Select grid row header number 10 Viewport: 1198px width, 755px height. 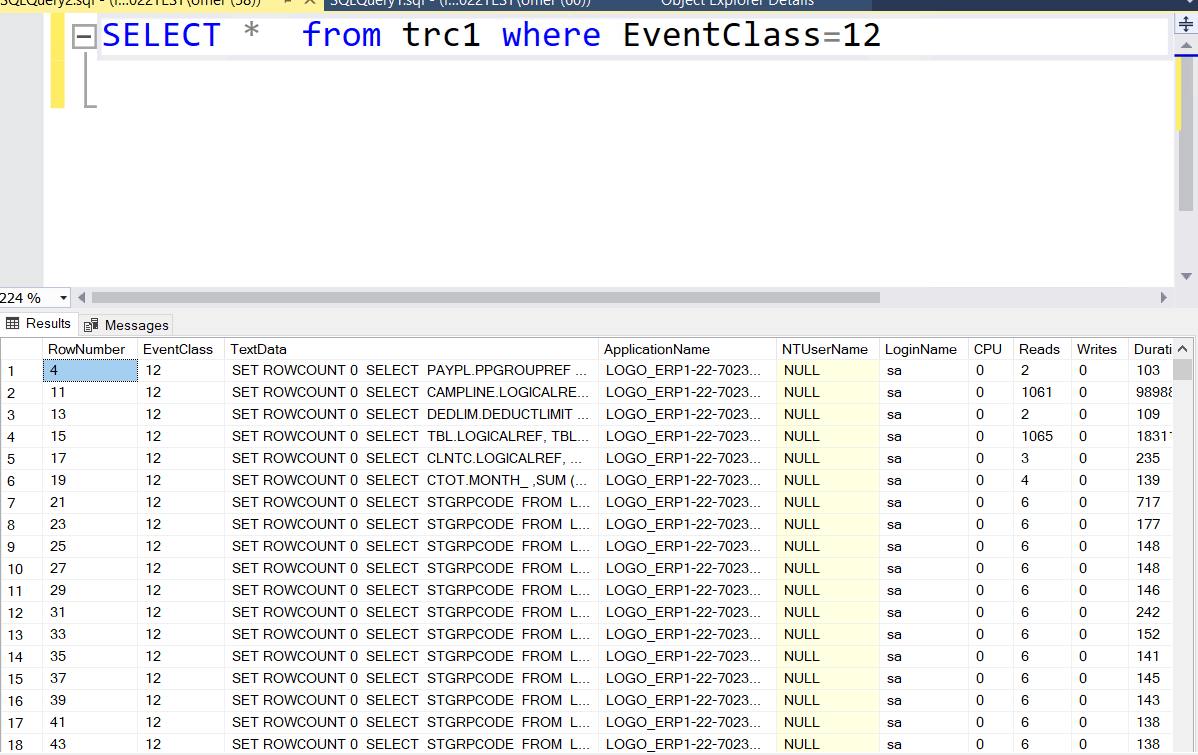point(21,569)
